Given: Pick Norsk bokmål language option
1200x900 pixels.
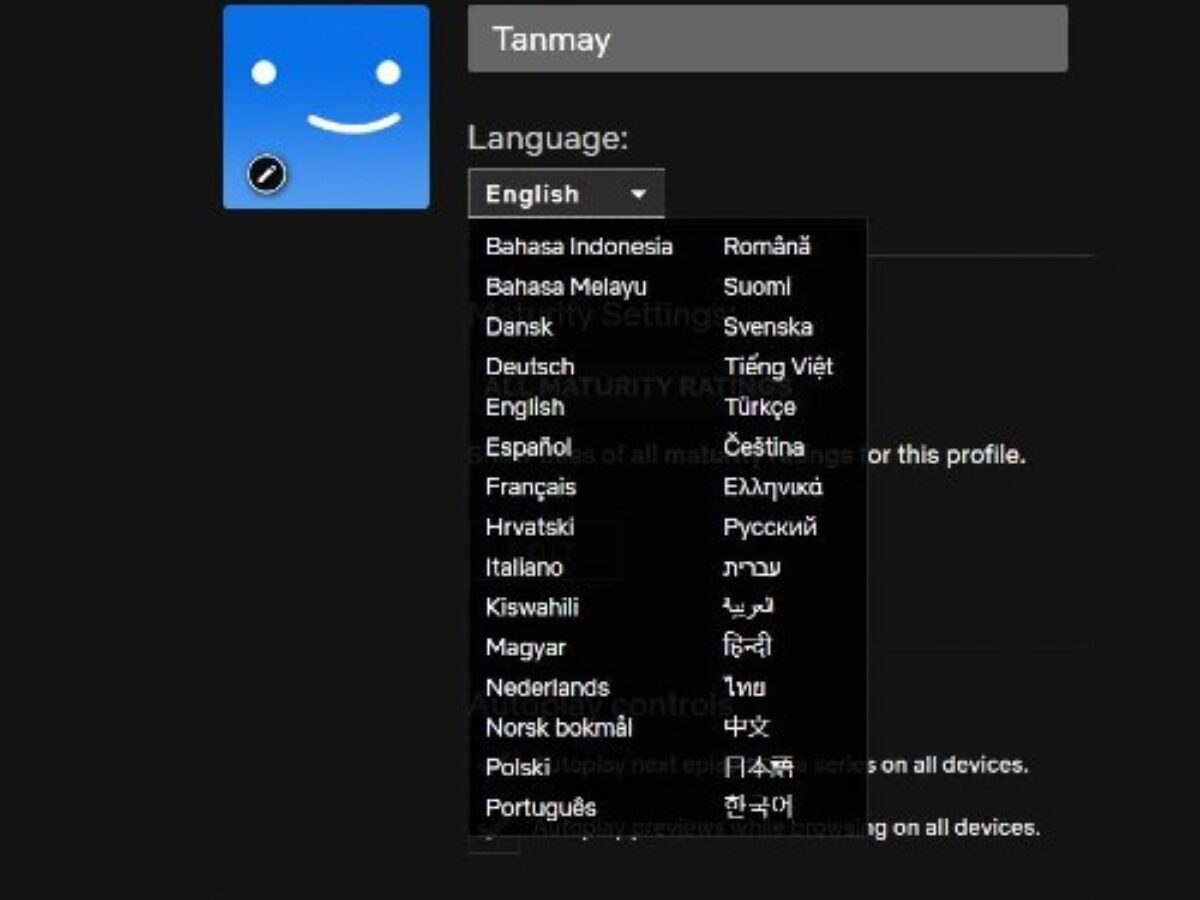Looking at the screenshot, I should [x=559, y=728].
